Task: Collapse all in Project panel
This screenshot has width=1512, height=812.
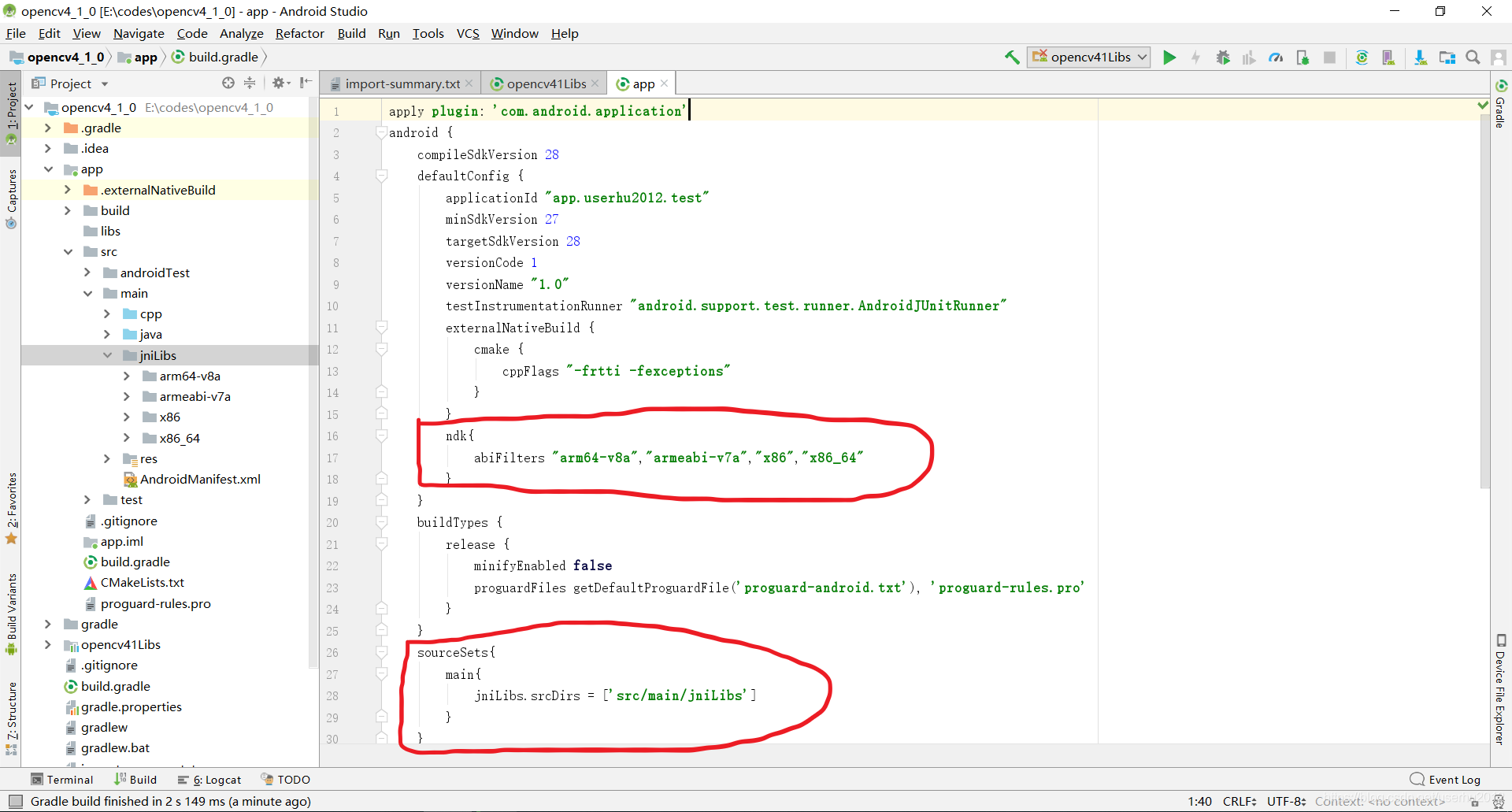Action: pyautogui.click(x=250, y=83)
